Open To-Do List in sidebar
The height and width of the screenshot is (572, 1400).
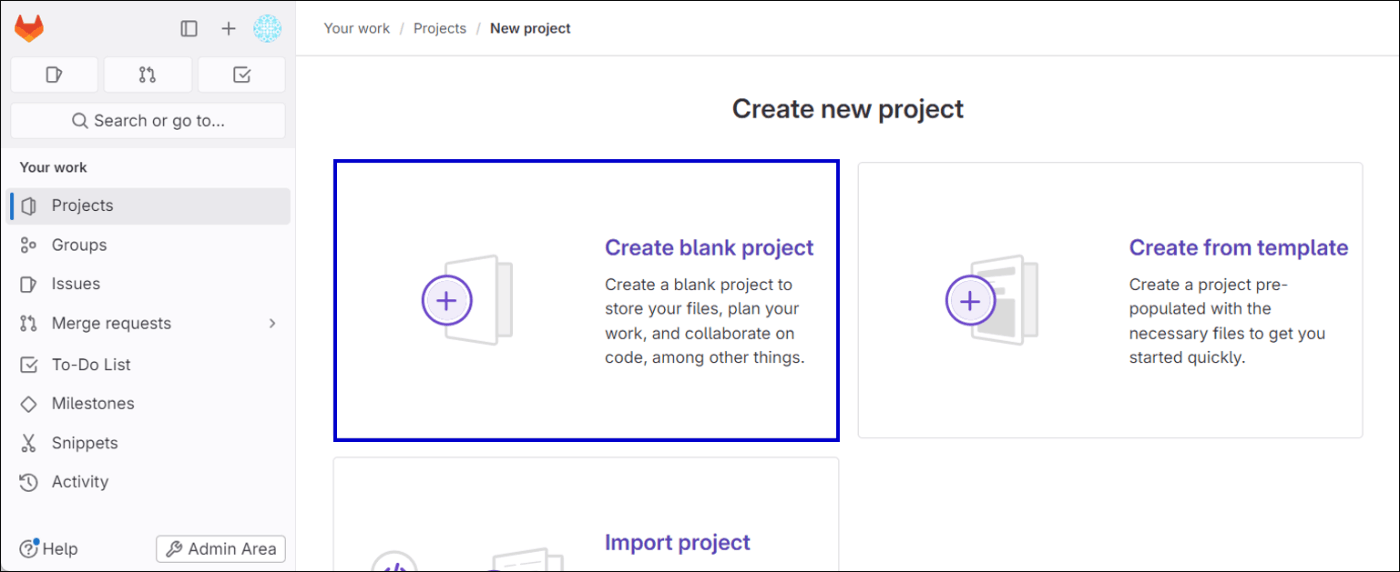point(148,365)
